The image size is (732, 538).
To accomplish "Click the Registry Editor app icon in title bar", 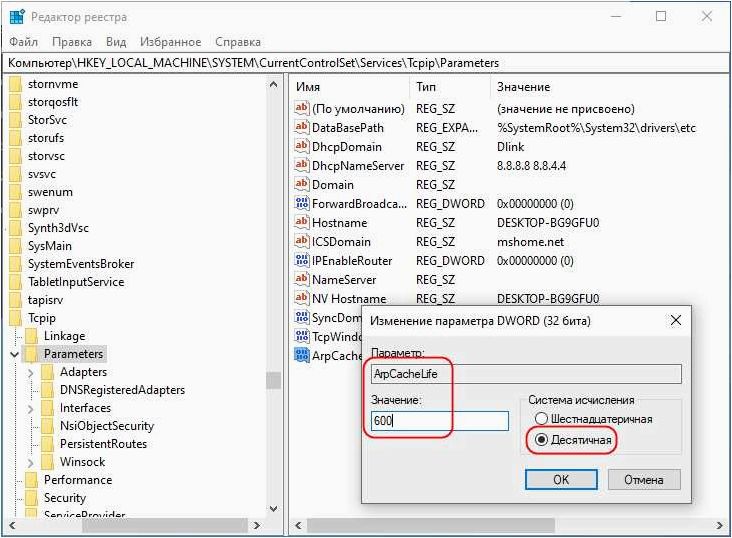I will tap(17, 17).
